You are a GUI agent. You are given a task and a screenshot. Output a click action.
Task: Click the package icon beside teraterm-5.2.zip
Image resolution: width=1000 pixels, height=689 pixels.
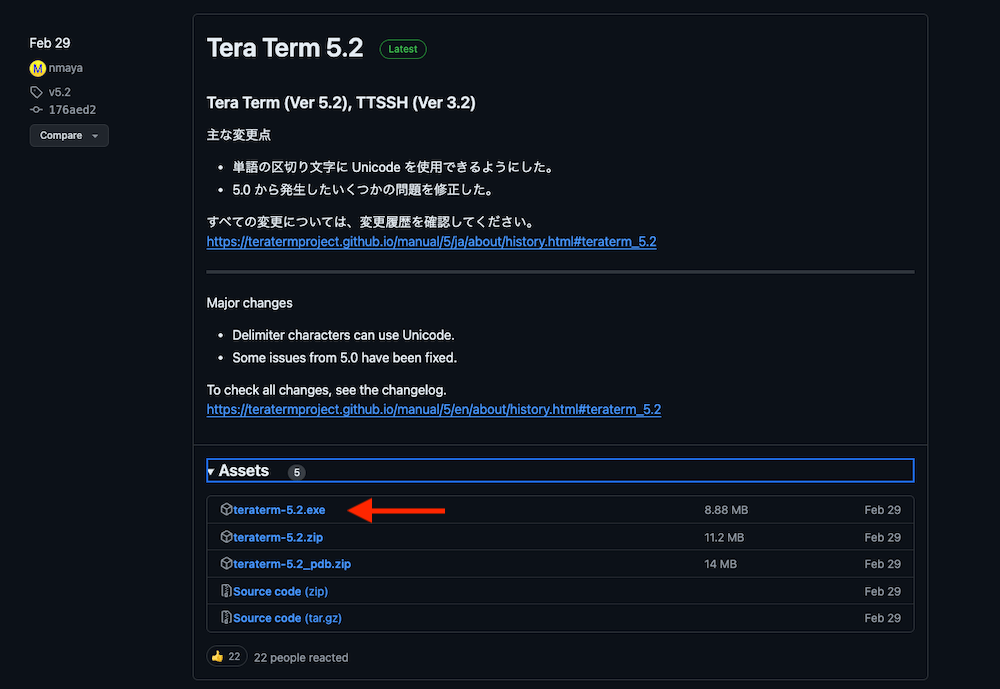226,537
